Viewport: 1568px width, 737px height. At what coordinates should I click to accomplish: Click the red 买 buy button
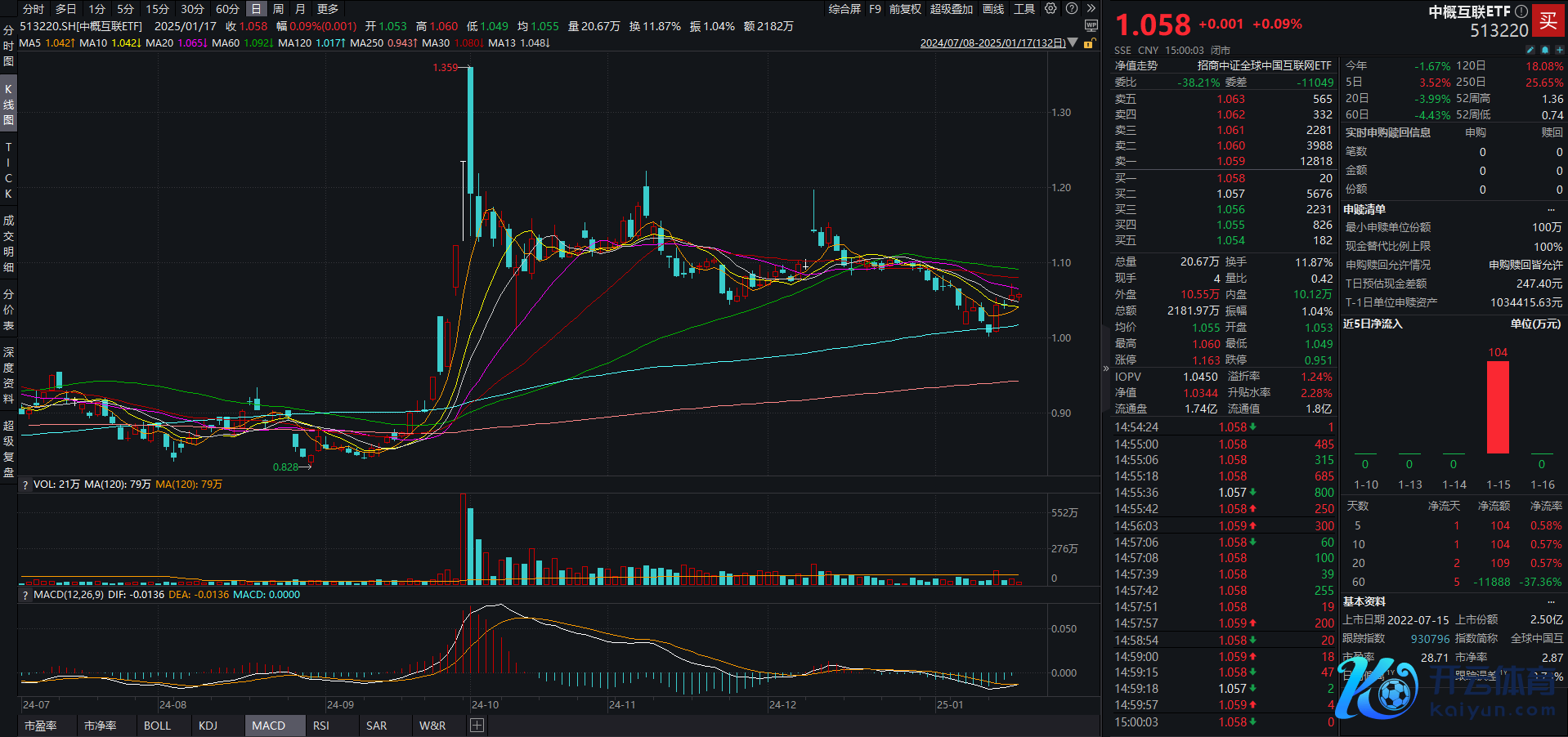click(1548, 21)
